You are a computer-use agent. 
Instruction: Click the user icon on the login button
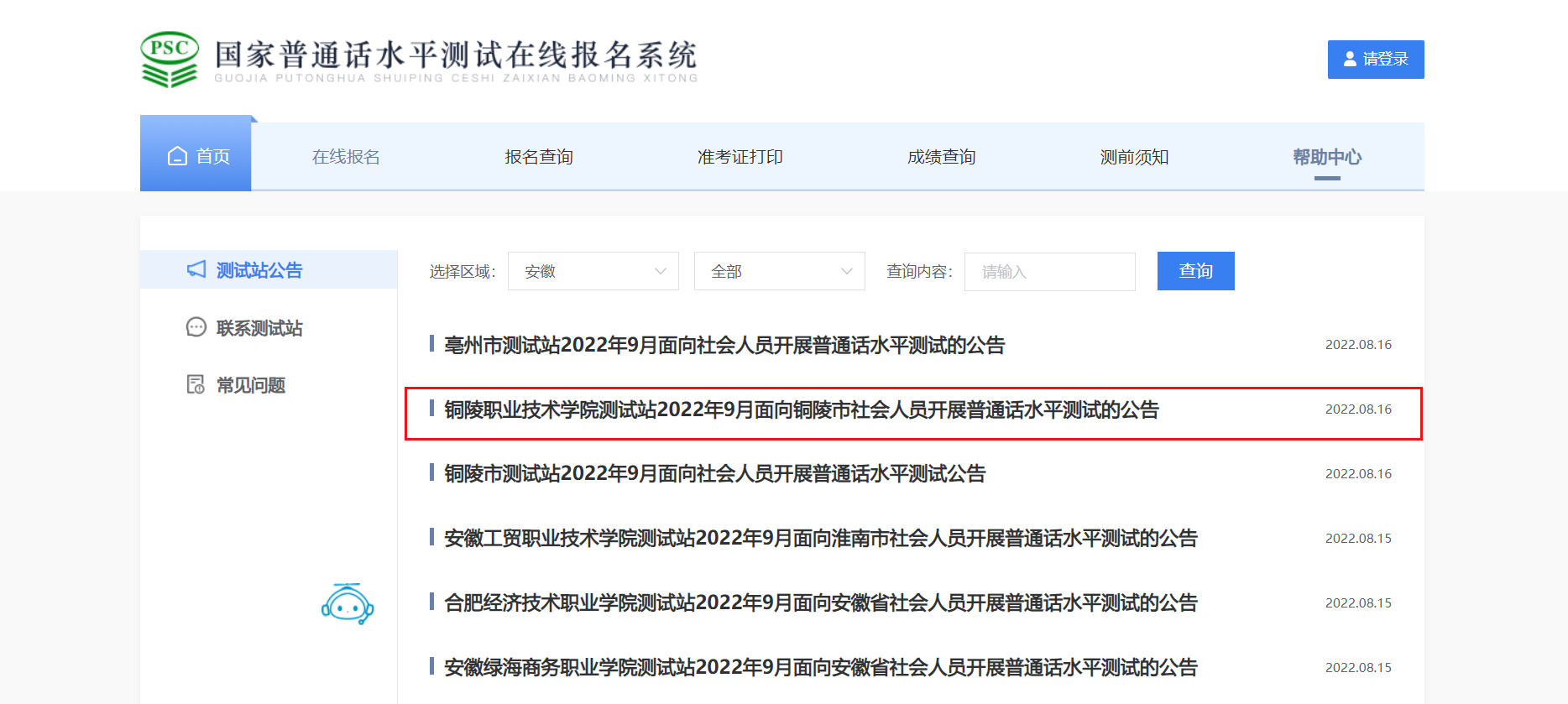click(1350, 59)
